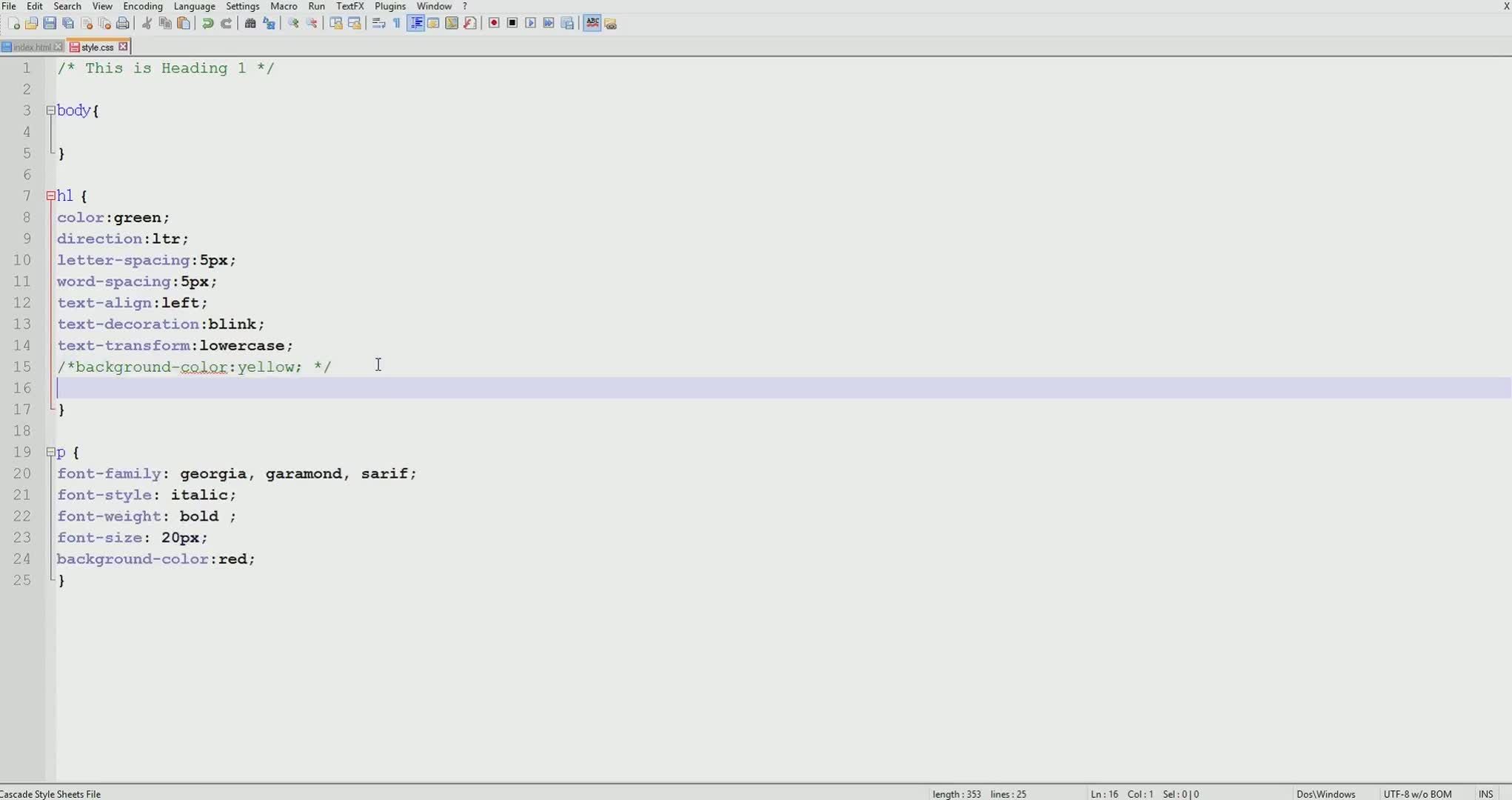
Task: Click the Playback macro icon
Action: (x=530, y=24)
